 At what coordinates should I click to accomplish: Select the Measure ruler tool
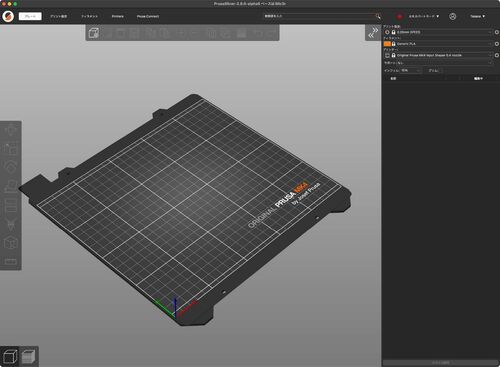(11, 261)
